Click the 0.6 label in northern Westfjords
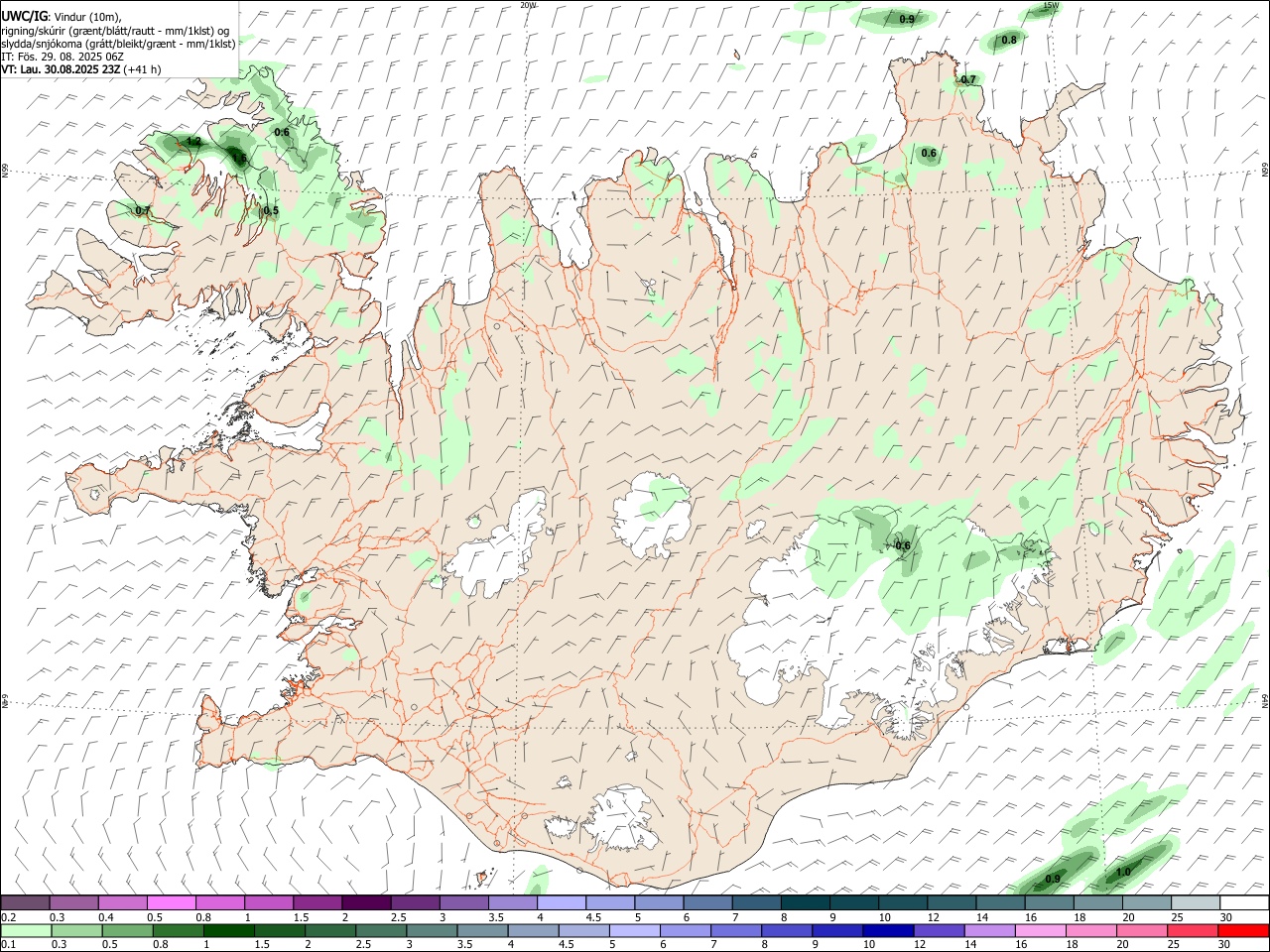The height and width of the screenshot is (952, 1270). (282, 132)
